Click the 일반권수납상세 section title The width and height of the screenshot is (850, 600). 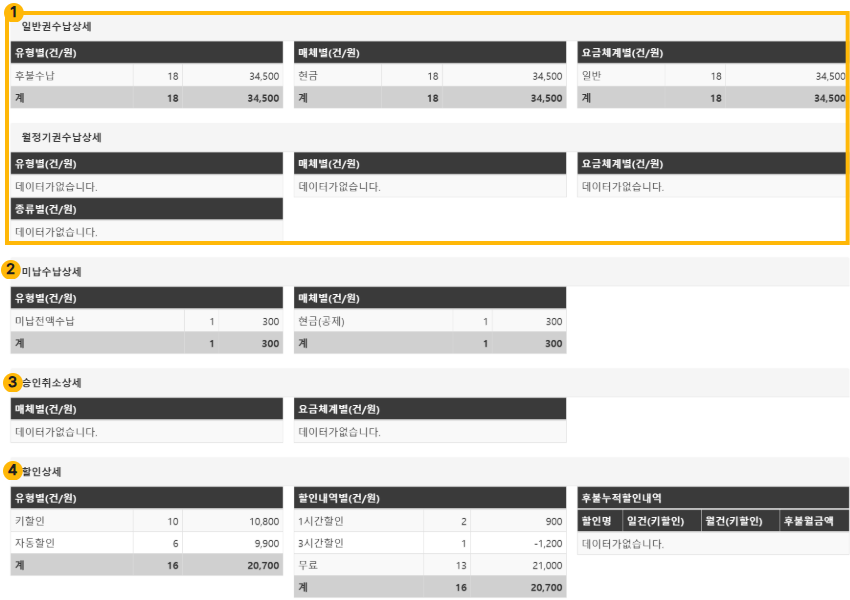tap(56, 27)
